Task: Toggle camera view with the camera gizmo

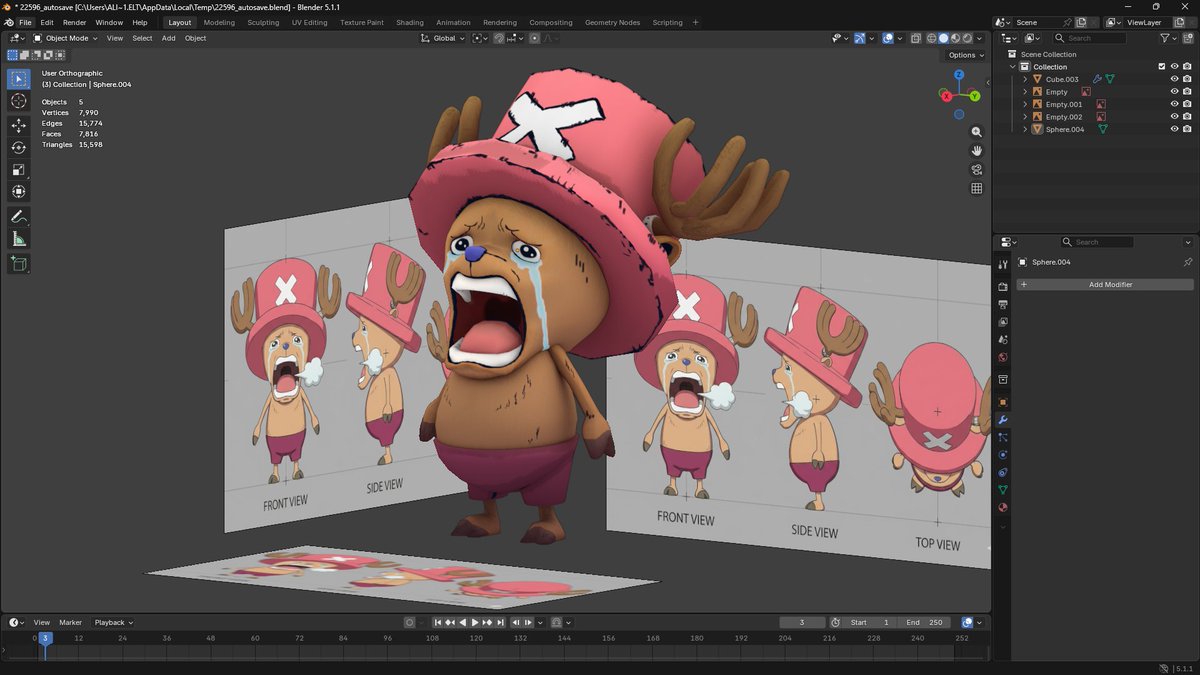Action: (x=977, y=169)
